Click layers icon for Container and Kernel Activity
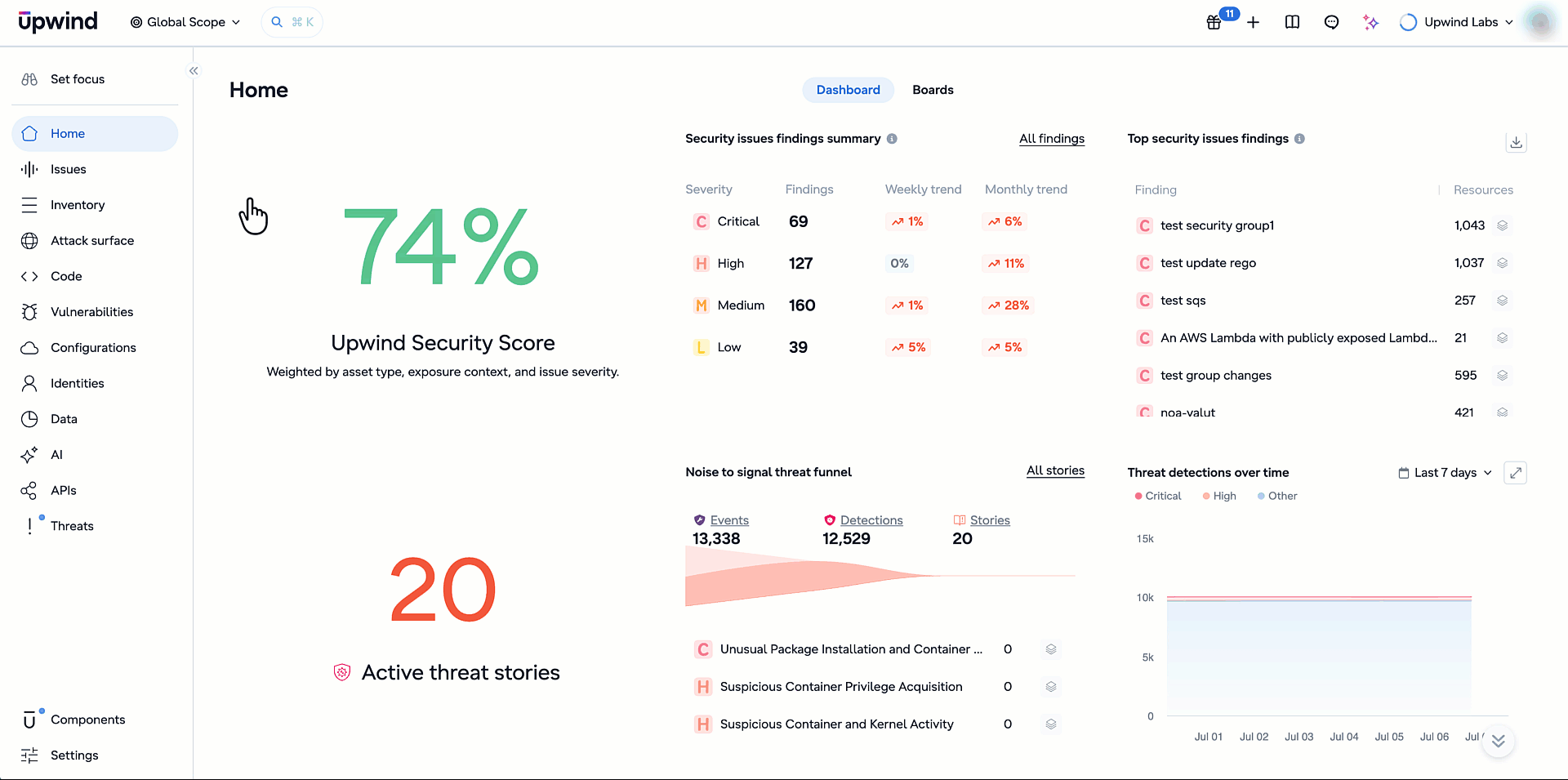 1051,724
